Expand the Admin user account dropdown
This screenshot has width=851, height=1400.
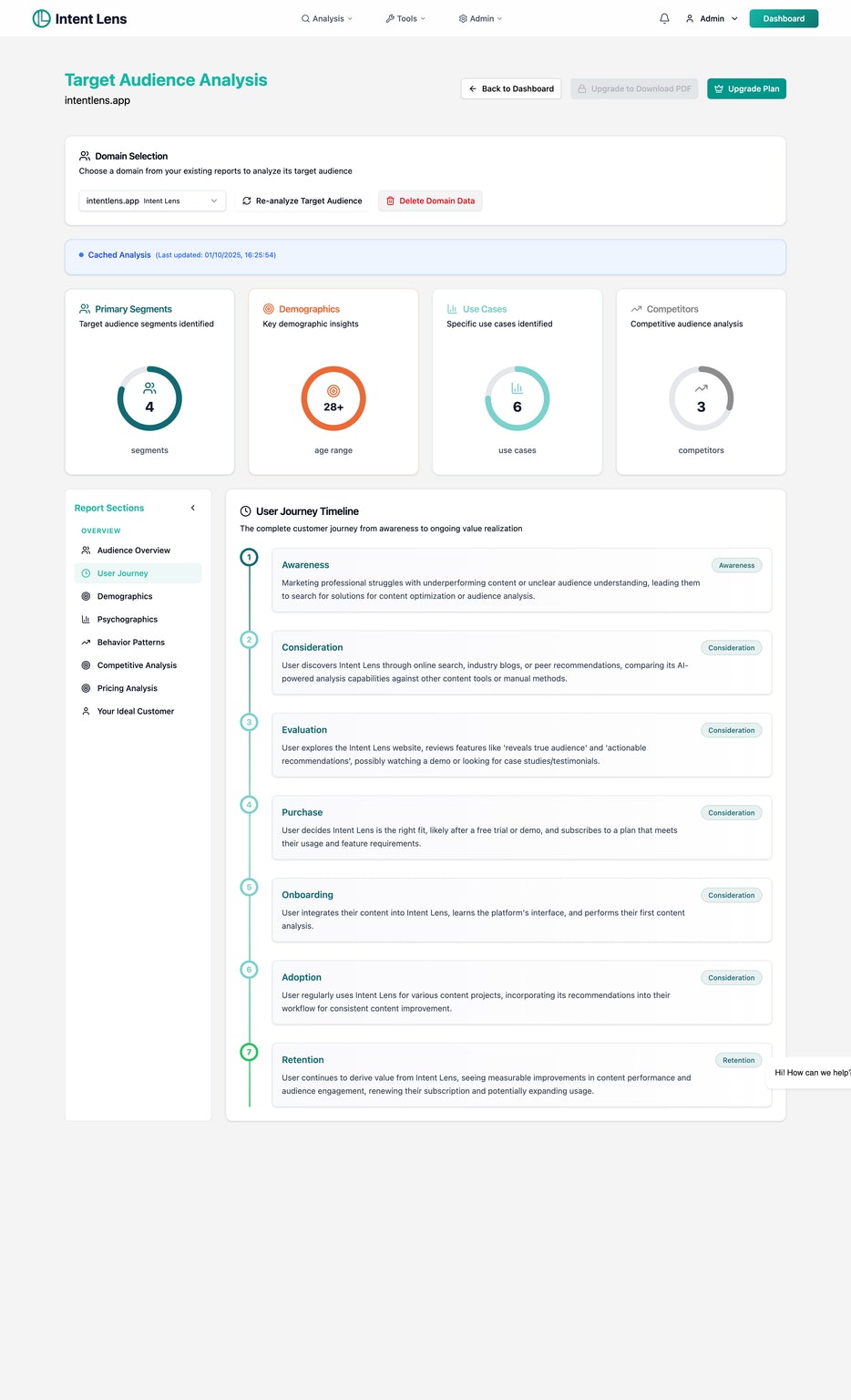click(712, 18)
